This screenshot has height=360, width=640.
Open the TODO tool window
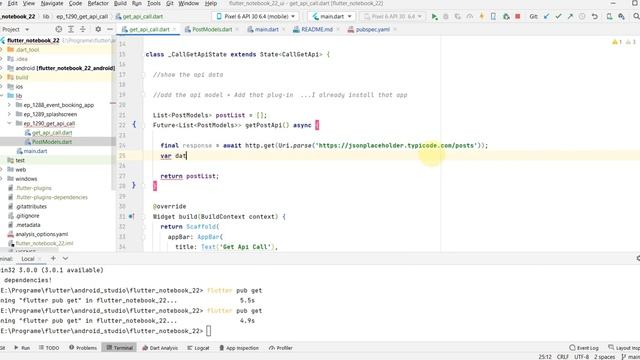pyautogui.click(x=49, y=348)
